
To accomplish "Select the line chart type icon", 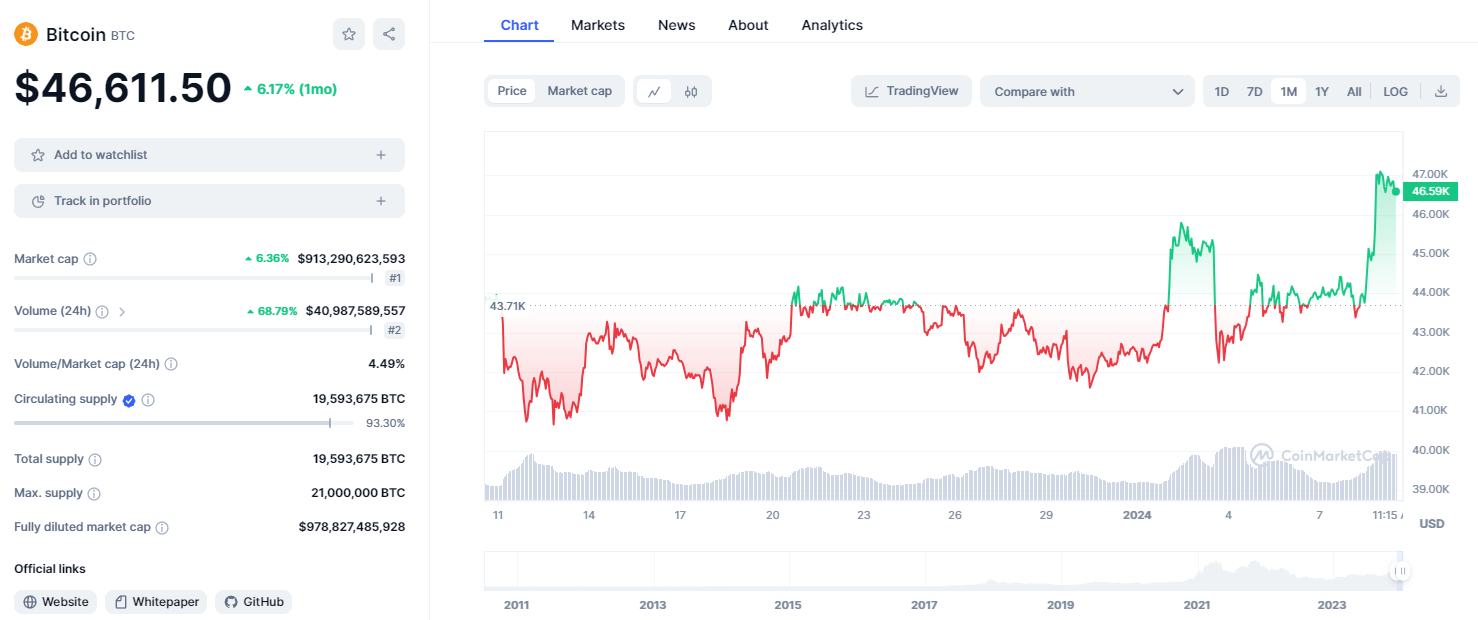I will [656, 90].
